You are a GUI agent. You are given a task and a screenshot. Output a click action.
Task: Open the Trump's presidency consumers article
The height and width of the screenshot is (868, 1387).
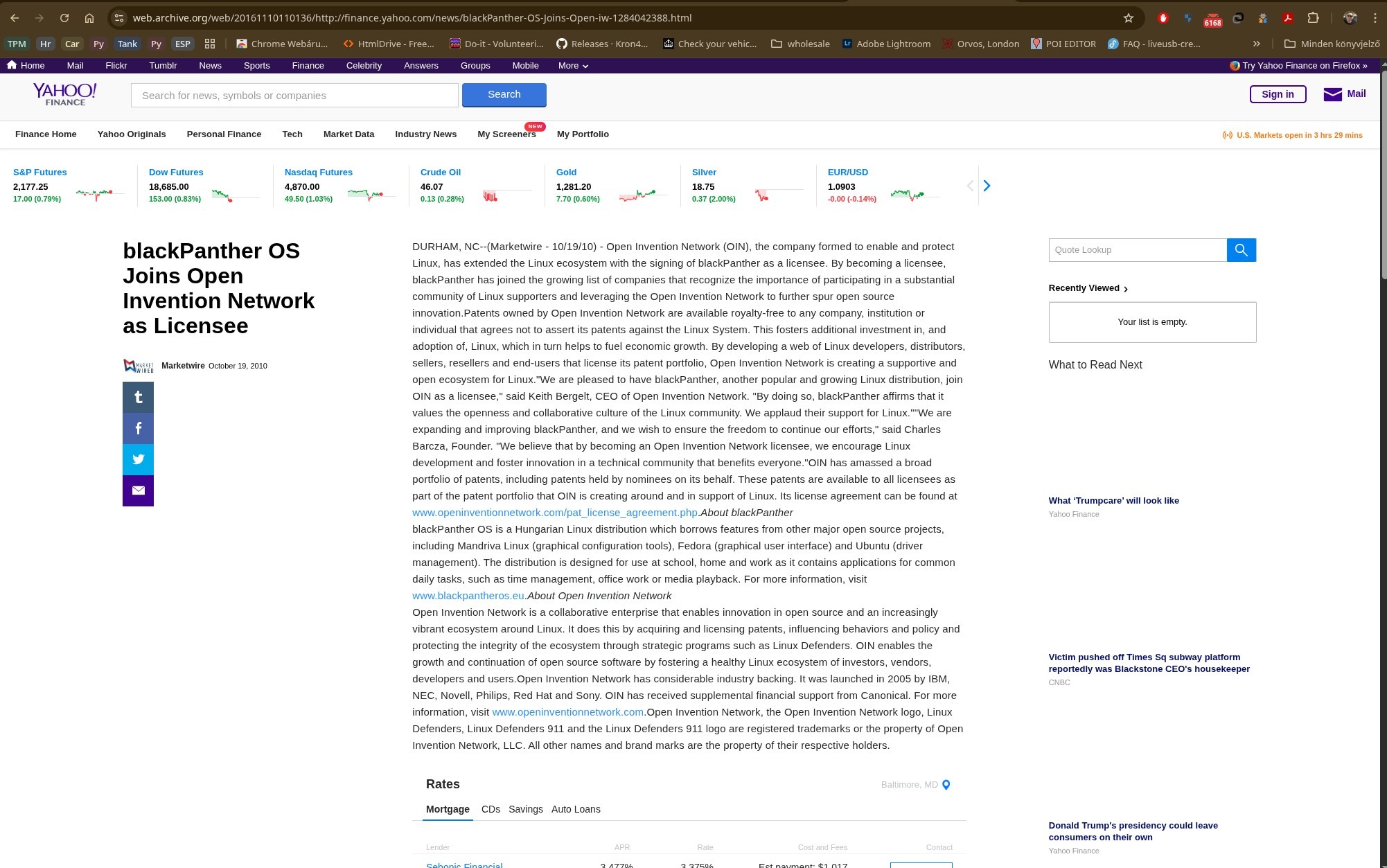pyautogui.click(x=1133, y=831)
